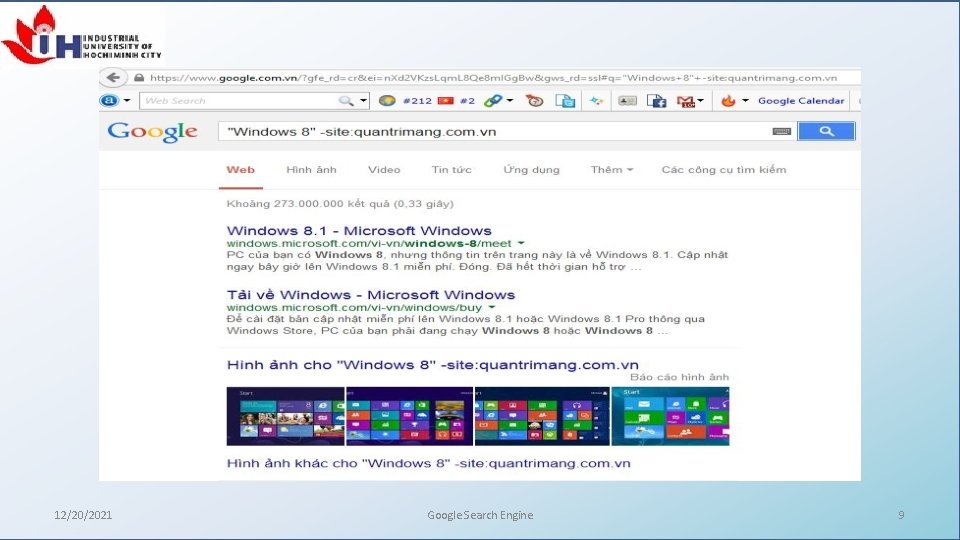
Task: Open dropdown arrow beside flame icon
Action: (745, 100)
